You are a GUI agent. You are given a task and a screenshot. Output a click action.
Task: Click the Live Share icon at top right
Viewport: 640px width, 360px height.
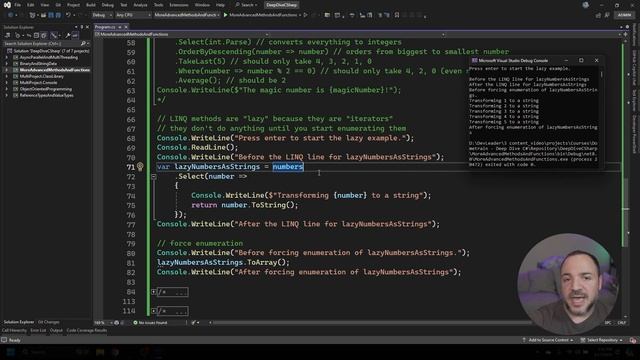click(x=598, y=15)
